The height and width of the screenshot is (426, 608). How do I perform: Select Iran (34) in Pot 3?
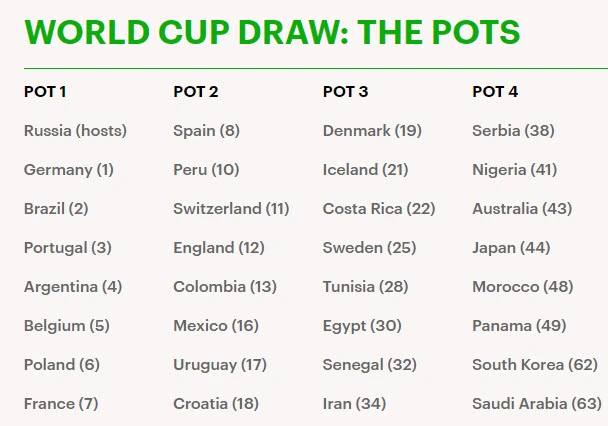tap(355, 404)
